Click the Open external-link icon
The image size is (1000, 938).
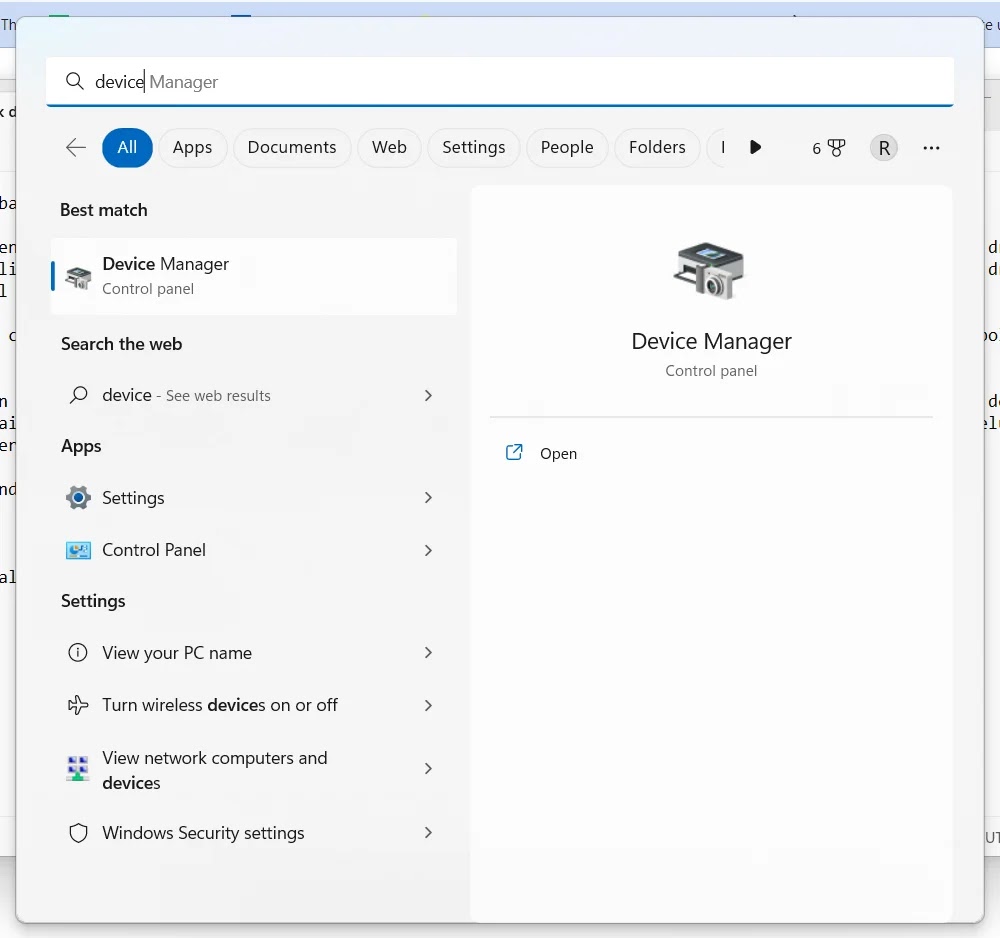point(514,452)
